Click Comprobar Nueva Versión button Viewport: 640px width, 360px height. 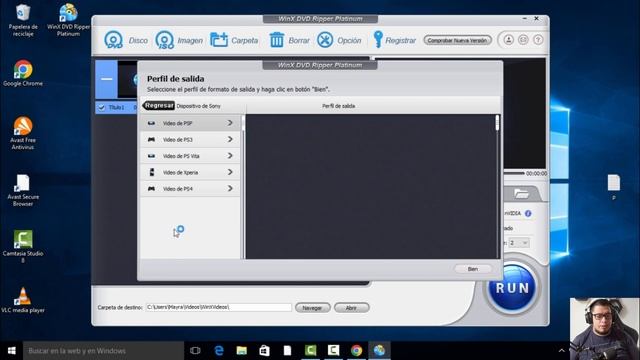tap(457, 40)
